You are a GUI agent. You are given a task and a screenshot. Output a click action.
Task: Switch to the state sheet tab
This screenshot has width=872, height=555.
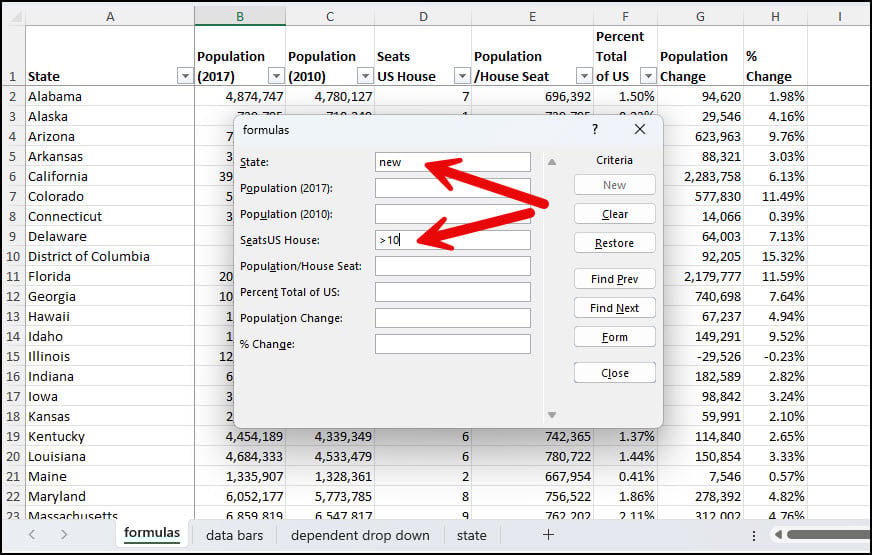click(472, 535)
